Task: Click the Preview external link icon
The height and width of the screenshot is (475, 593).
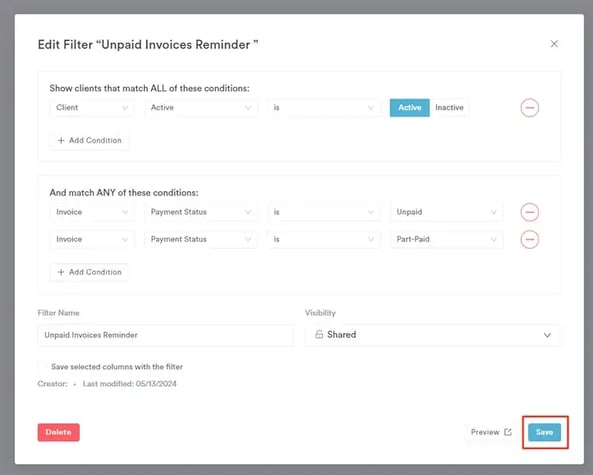Action: click(508, 432)
